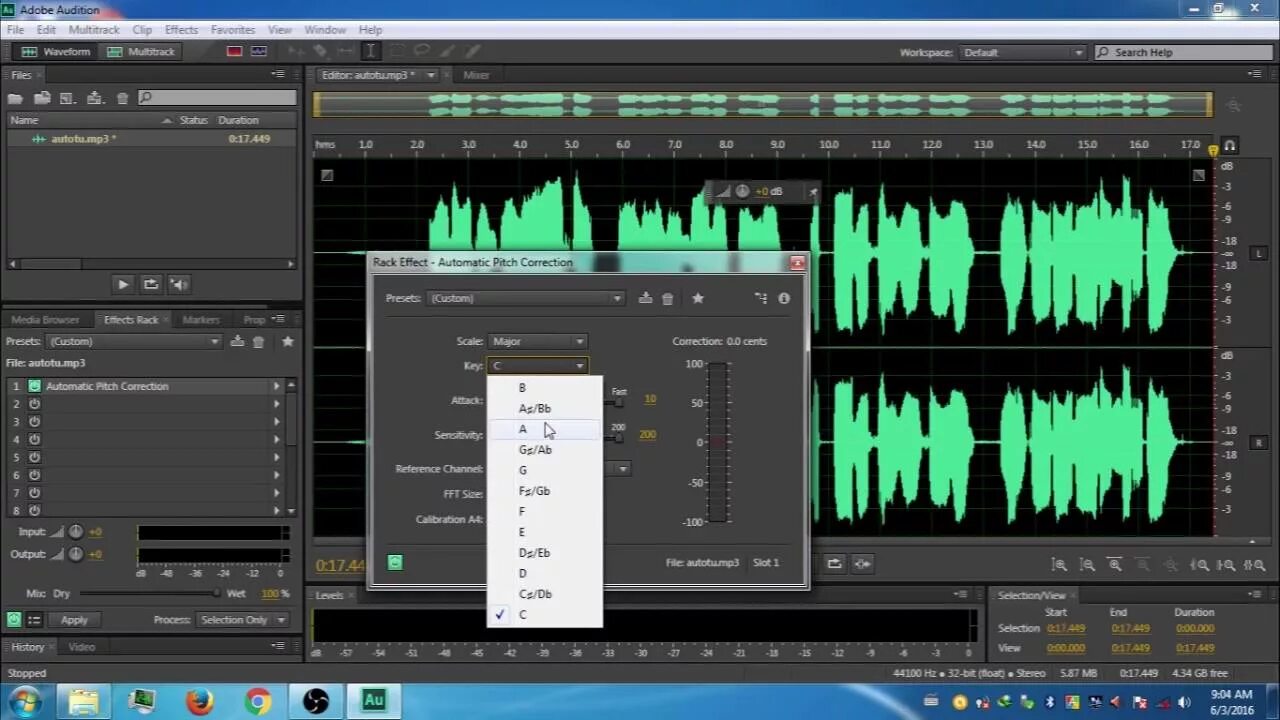Select autotu.mp3 in the Files list
Image resolution: width=1280 pixels, height=720 pixels.
click(x=150, y=139)
